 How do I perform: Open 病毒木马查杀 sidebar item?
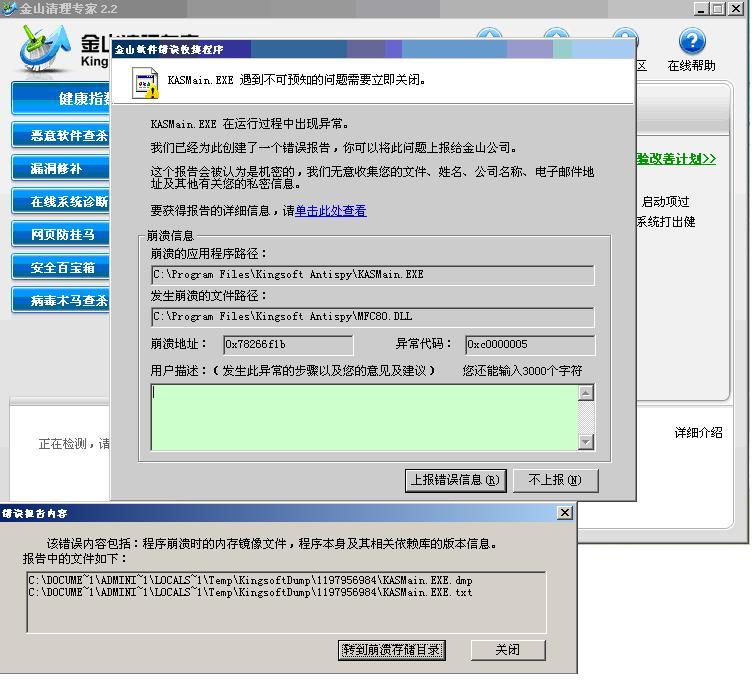click(62, 300)
